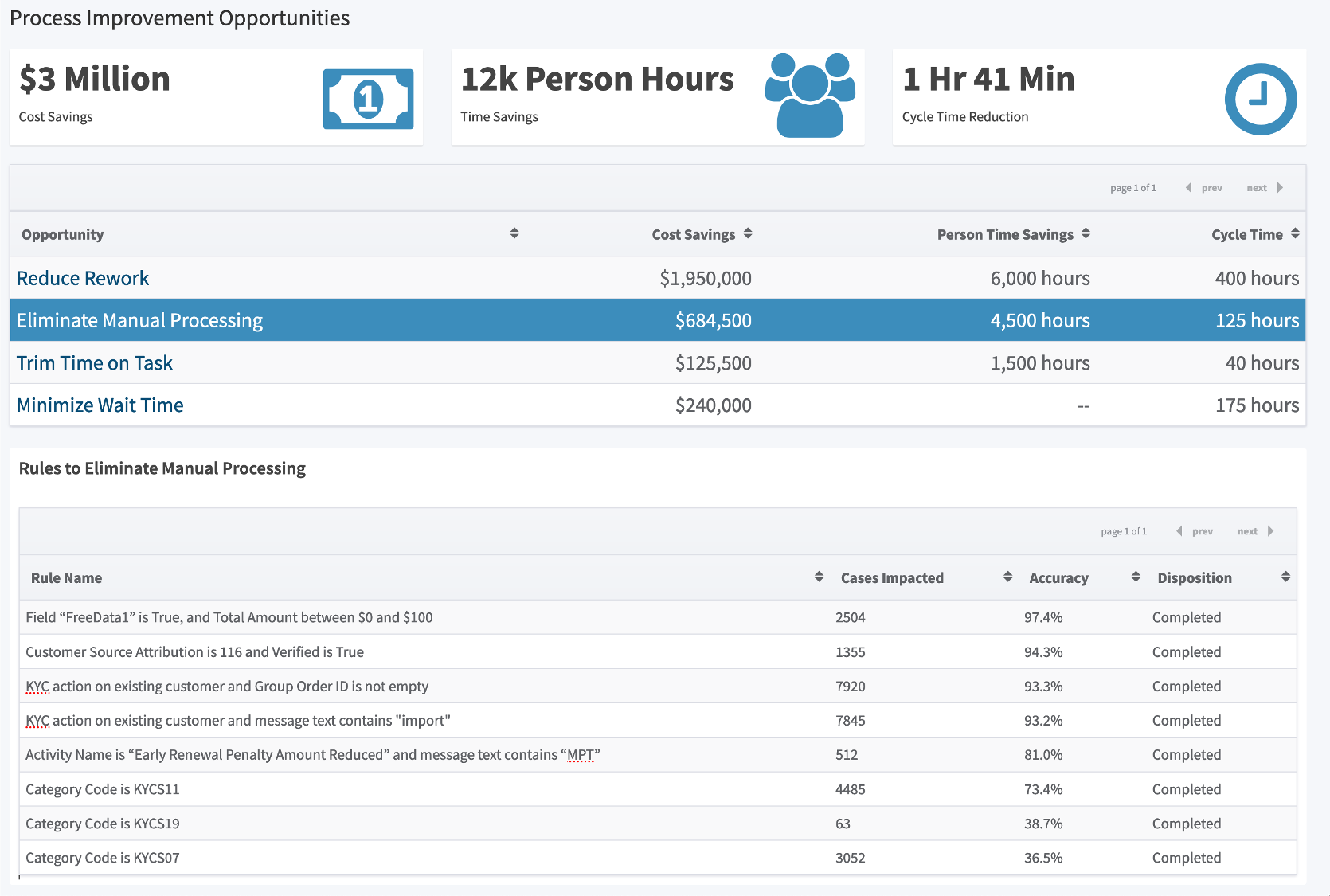
Task: Click $1,950,000 cost savings value
Action: click(x=706, y=278)
